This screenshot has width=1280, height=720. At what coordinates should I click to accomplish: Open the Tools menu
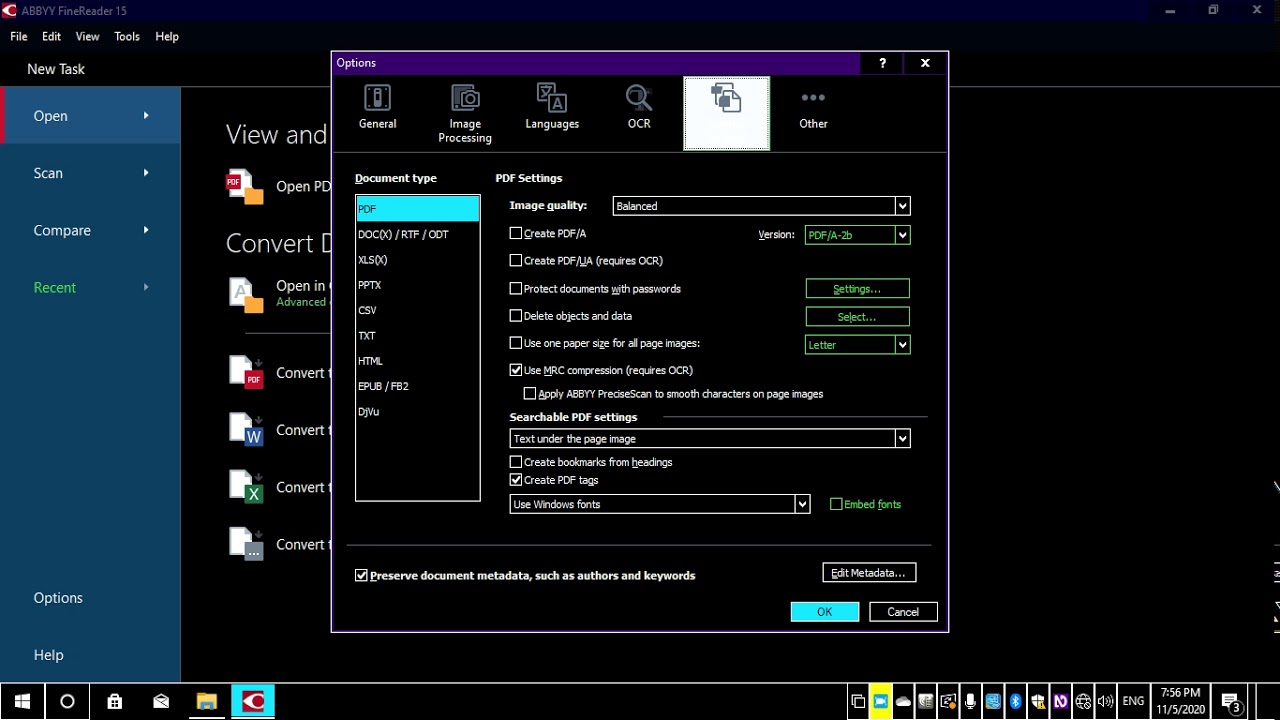[127, 36]
